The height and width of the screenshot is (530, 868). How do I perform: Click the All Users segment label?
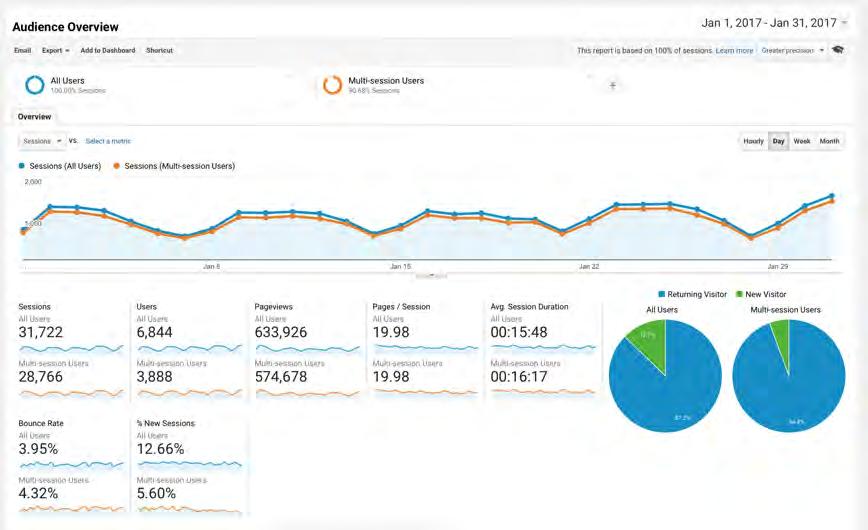point(68,80)
